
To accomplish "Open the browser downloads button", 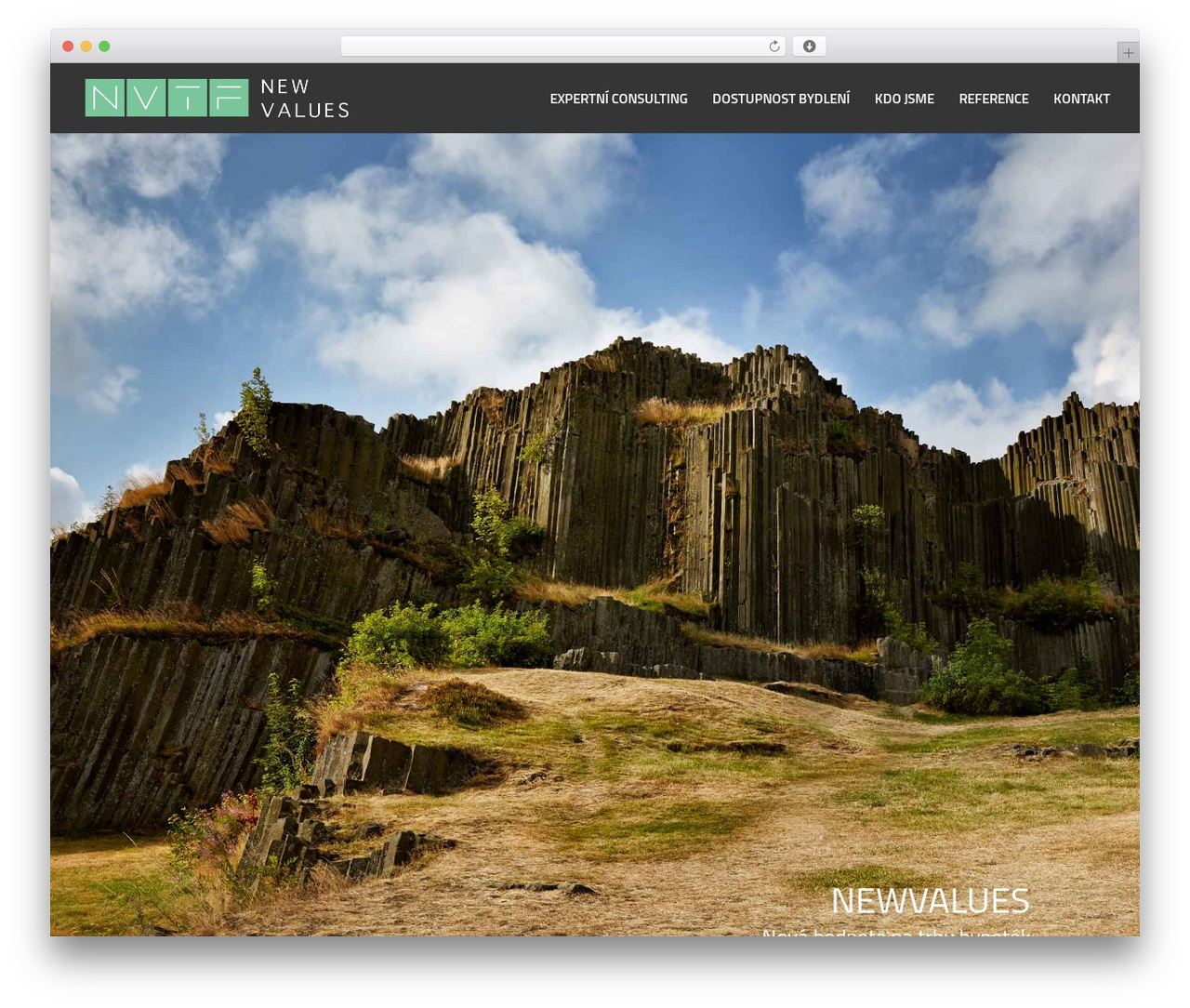I will 809,46.
